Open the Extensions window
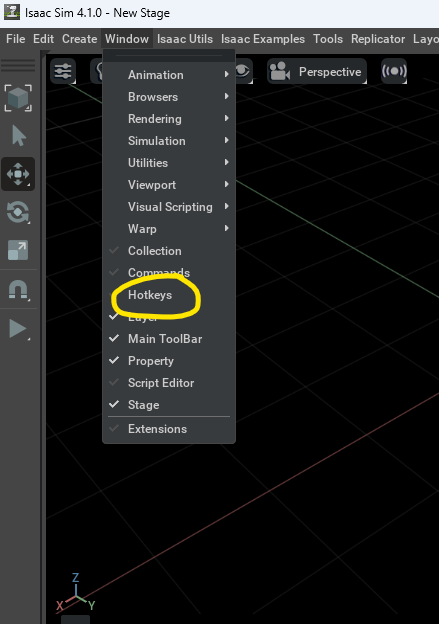Viewport: 439px width, 624px height. (x=169, y=429)
